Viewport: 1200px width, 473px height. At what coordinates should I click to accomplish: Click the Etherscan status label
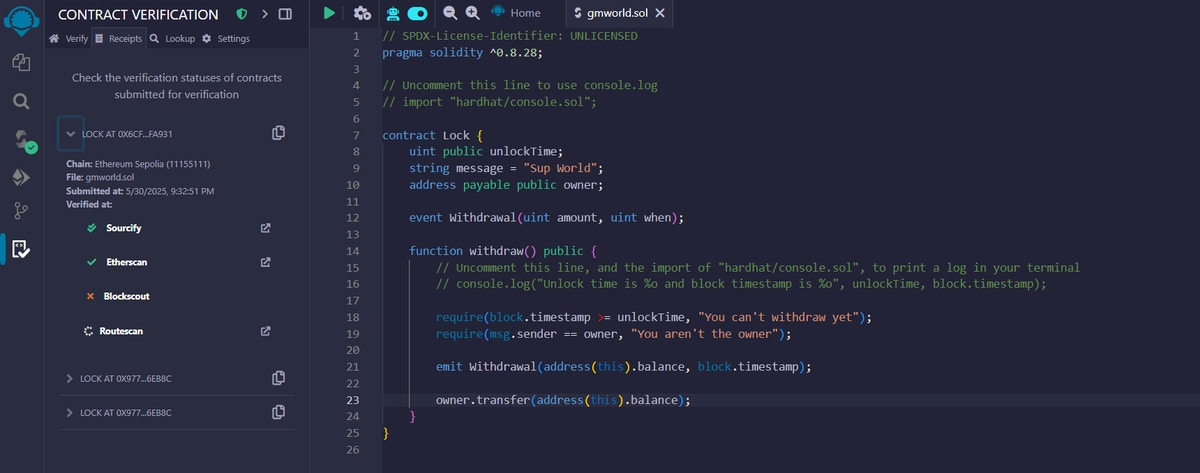click(127, 262)
